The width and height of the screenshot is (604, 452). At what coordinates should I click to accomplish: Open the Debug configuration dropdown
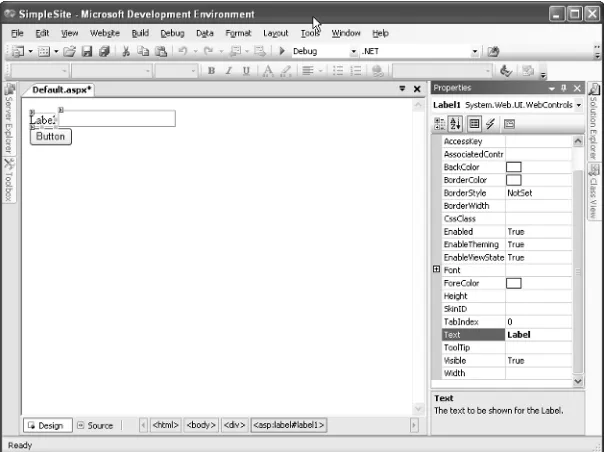pos(354,51)
